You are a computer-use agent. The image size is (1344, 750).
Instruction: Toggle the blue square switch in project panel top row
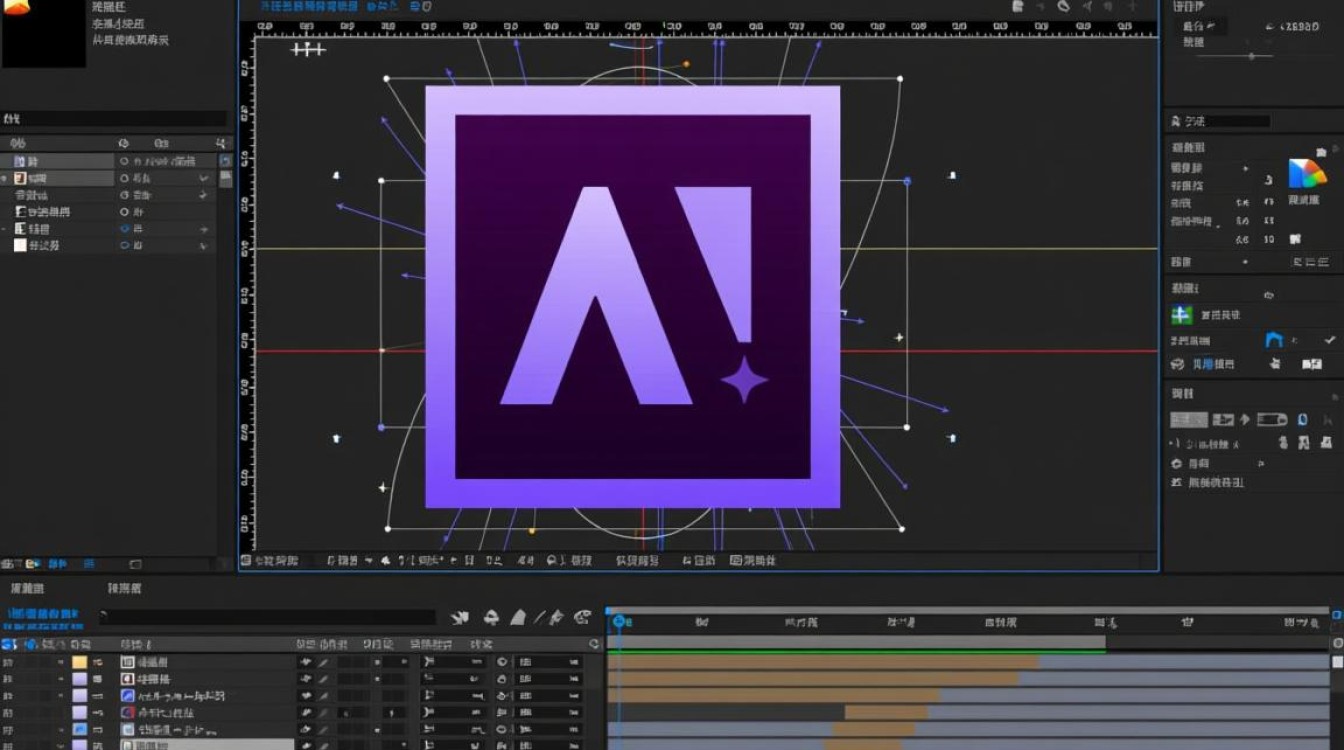(225, 161)
